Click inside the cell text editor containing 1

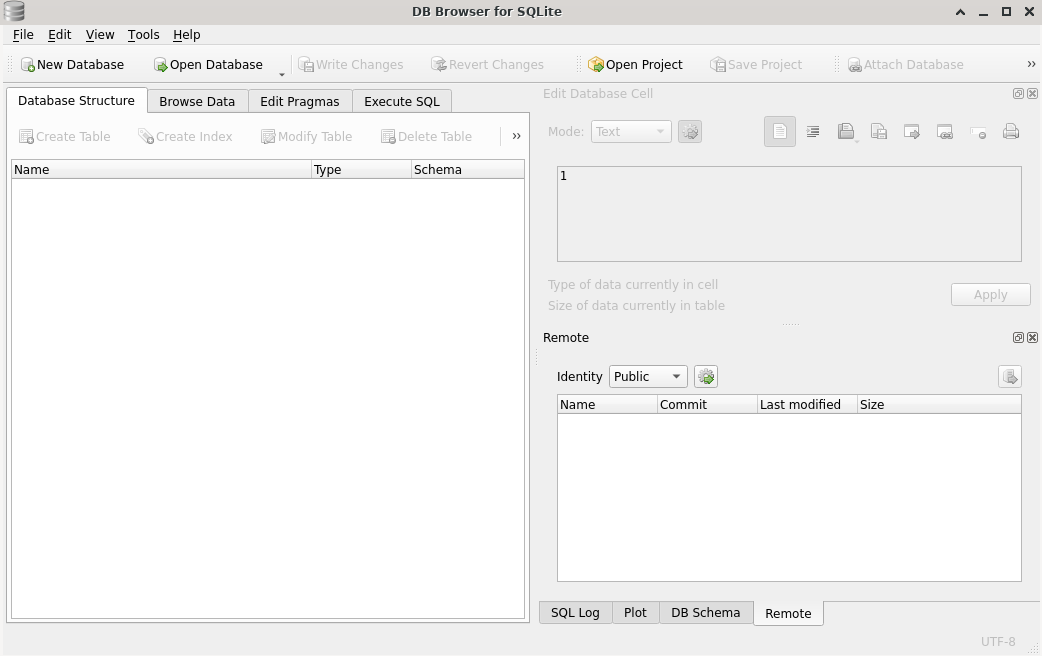click(x=789, y=214)
